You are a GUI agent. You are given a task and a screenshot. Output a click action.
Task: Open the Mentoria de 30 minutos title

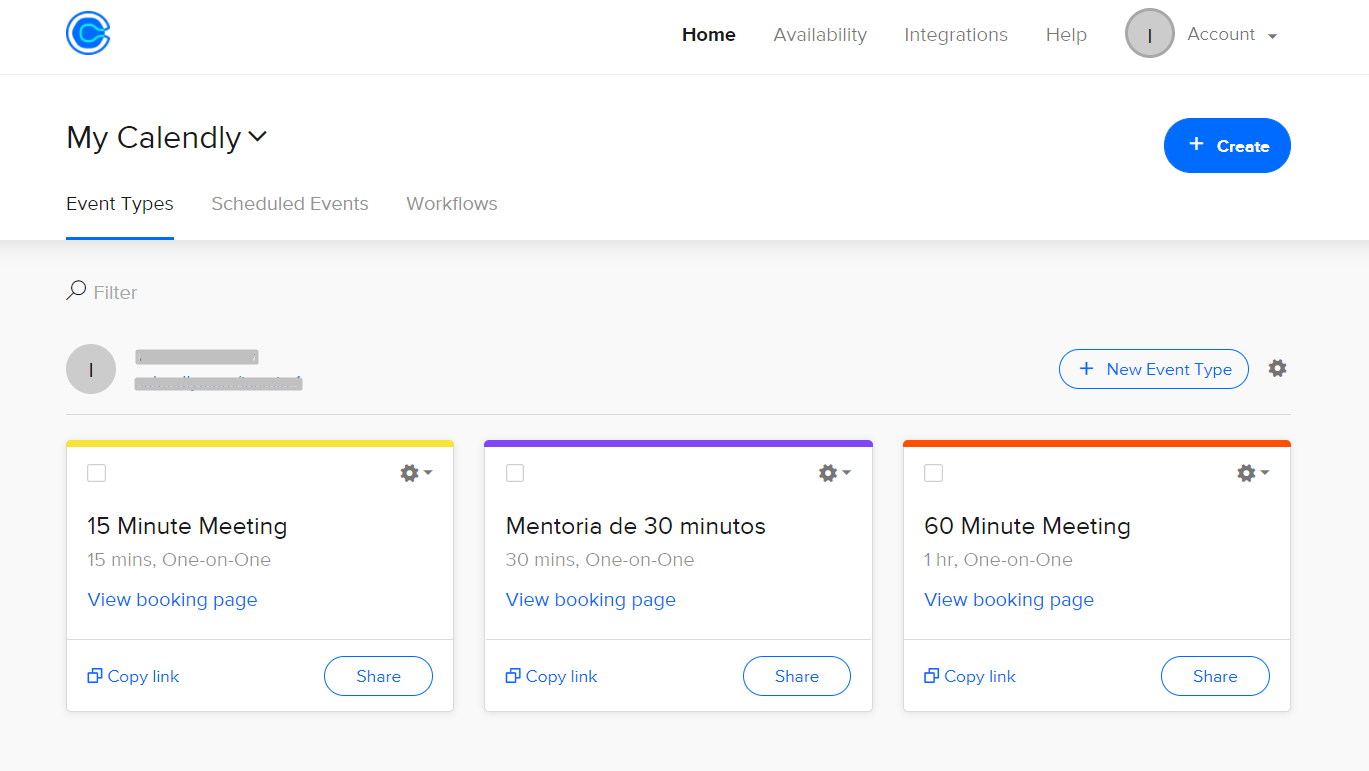coord(636,526)
